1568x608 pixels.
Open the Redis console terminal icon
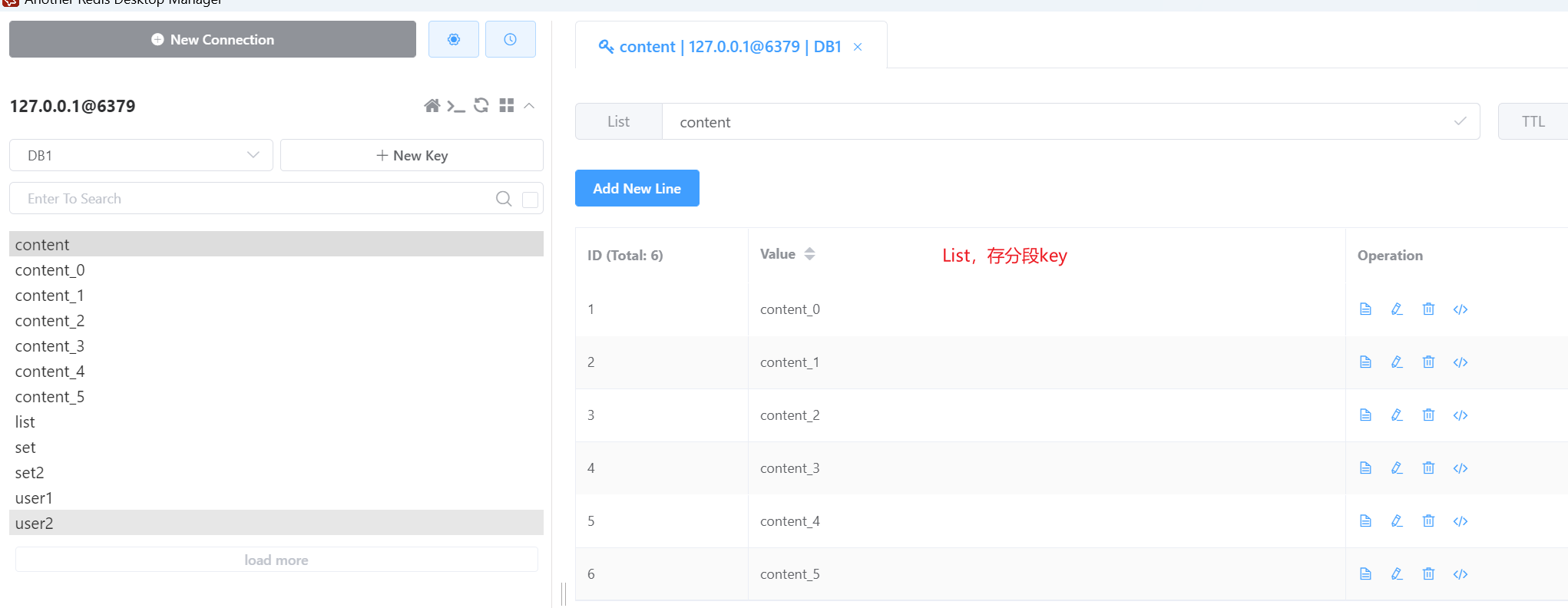(456, 106)
